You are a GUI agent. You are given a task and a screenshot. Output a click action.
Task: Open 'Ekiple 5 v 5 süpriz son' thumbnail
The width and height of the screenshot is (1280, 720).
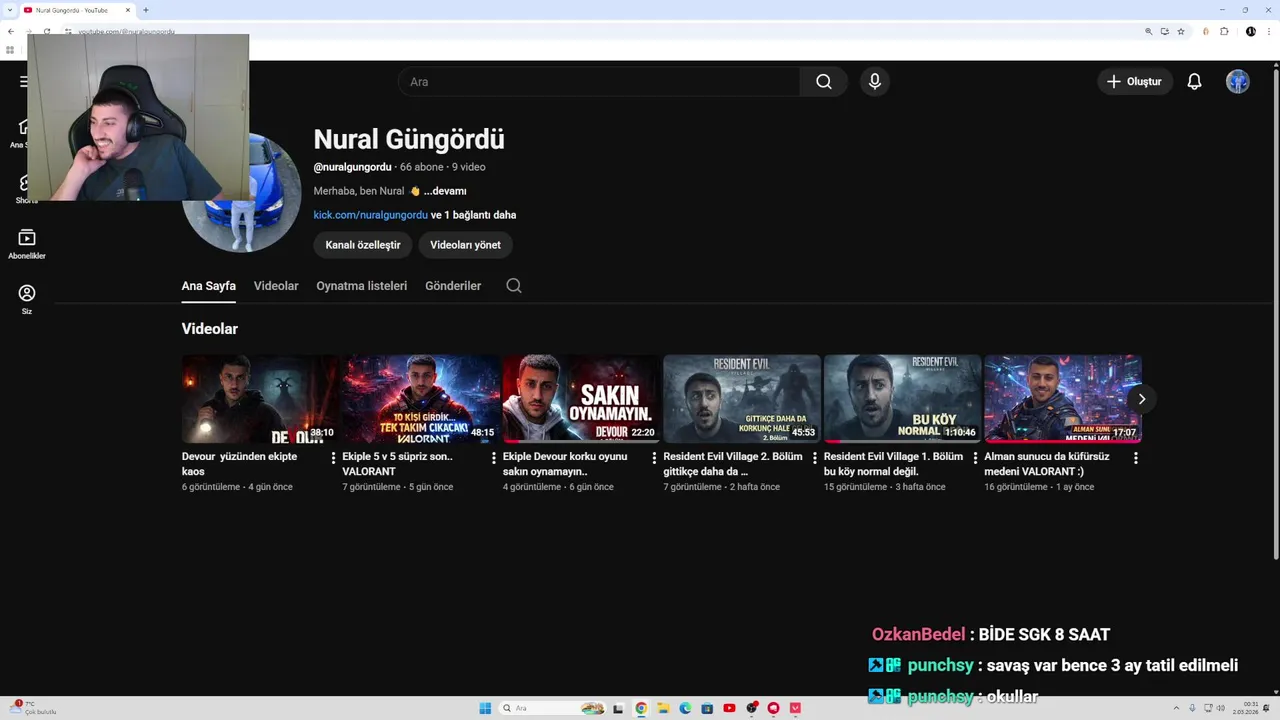(421, 399)
